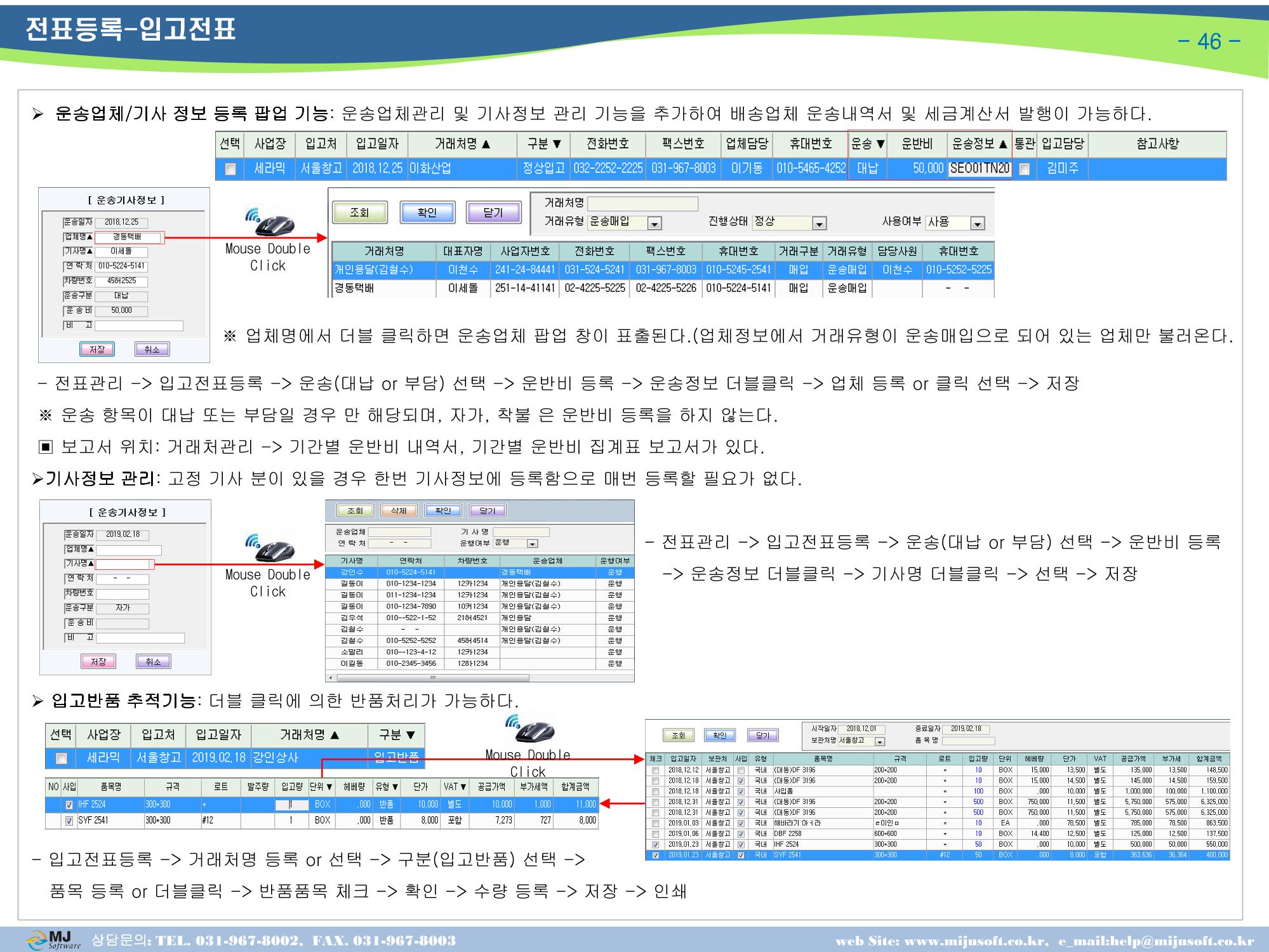1269x952 pixels.
Task: Click 기 사 명 search field in driver popup
Action: (521, 532)
